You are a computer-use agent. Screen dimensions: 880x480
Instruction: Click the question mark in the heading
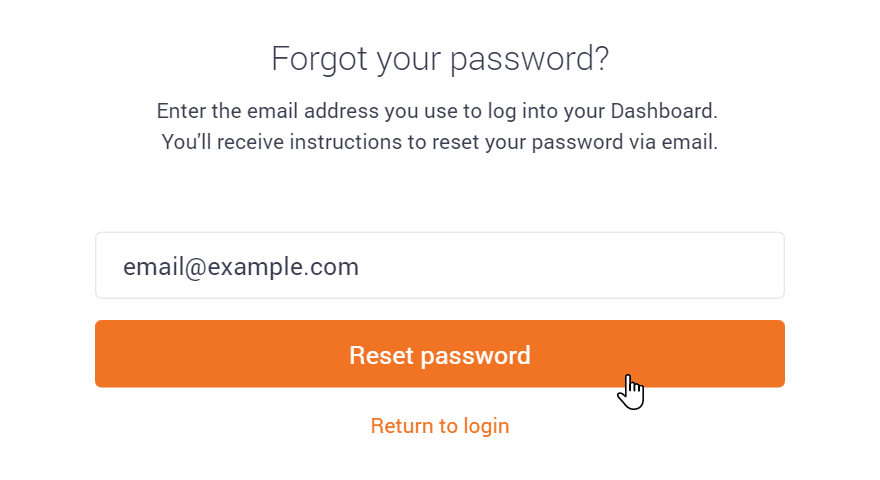click(603, 58)
